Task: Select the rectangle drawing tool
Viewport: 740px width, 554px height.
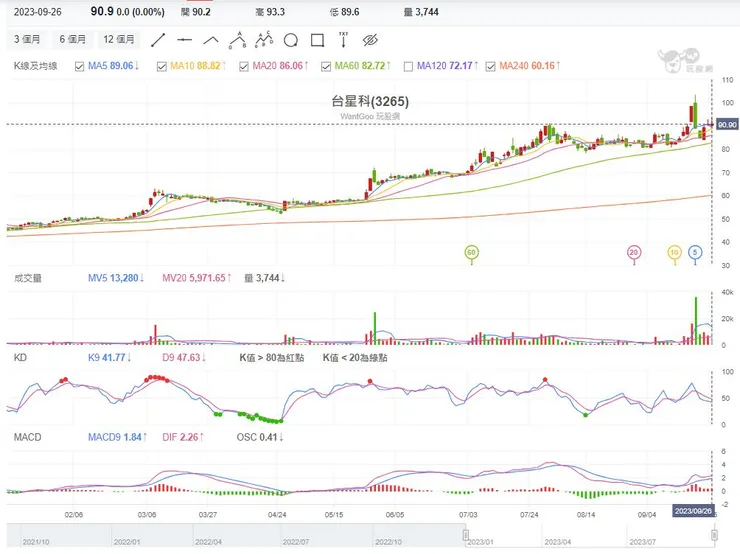Action: (317, 40)
